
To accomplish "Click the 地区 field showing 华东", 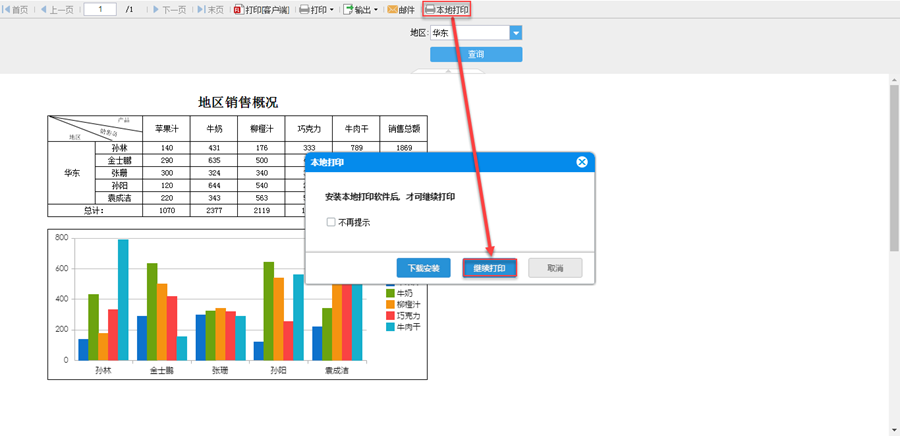I will (470, 33).
